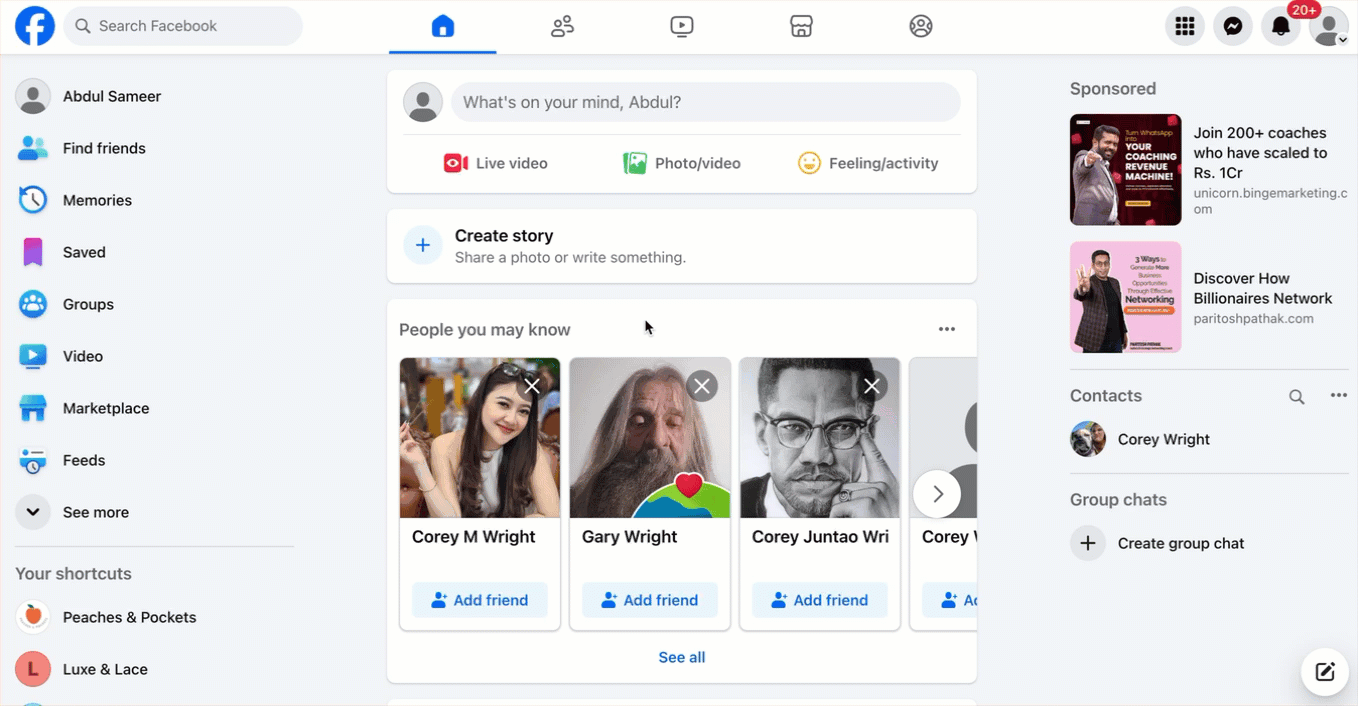Click the What's on your mind field
This screenshot has height=706, width=1358.
705,102
